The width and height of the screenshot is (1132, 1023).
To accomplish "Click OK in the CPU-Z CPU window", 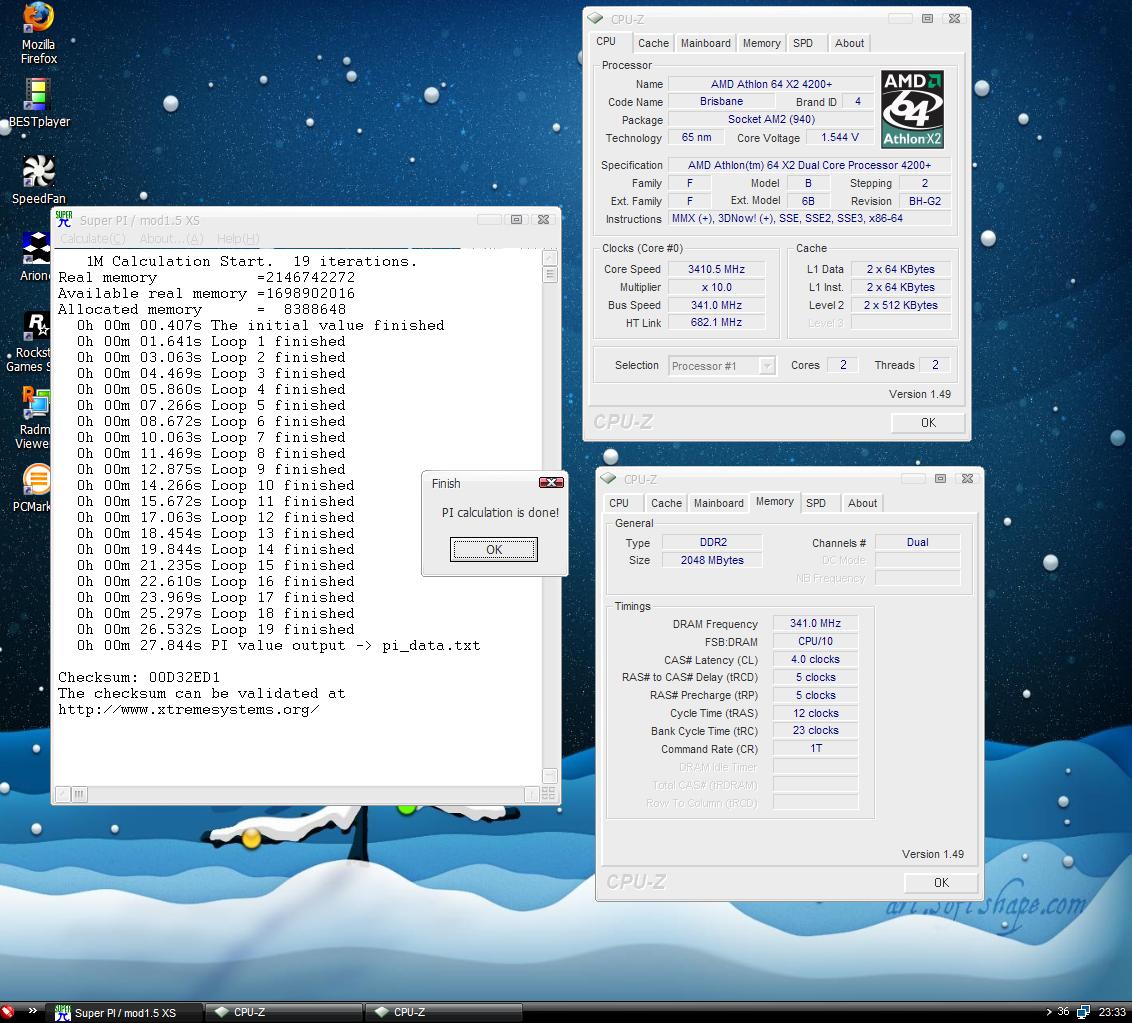I will (x=927, y=422).
